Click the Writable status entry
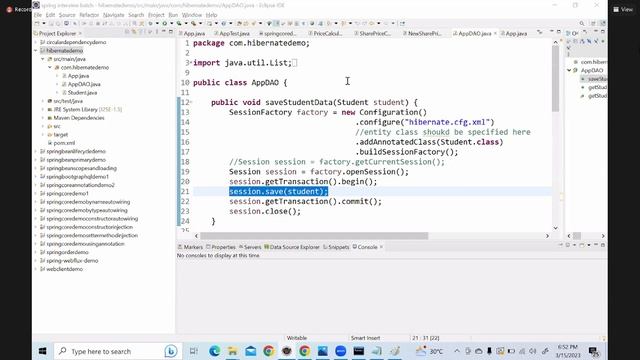Viewport: 640px width, 360px height. click(297, 338)
